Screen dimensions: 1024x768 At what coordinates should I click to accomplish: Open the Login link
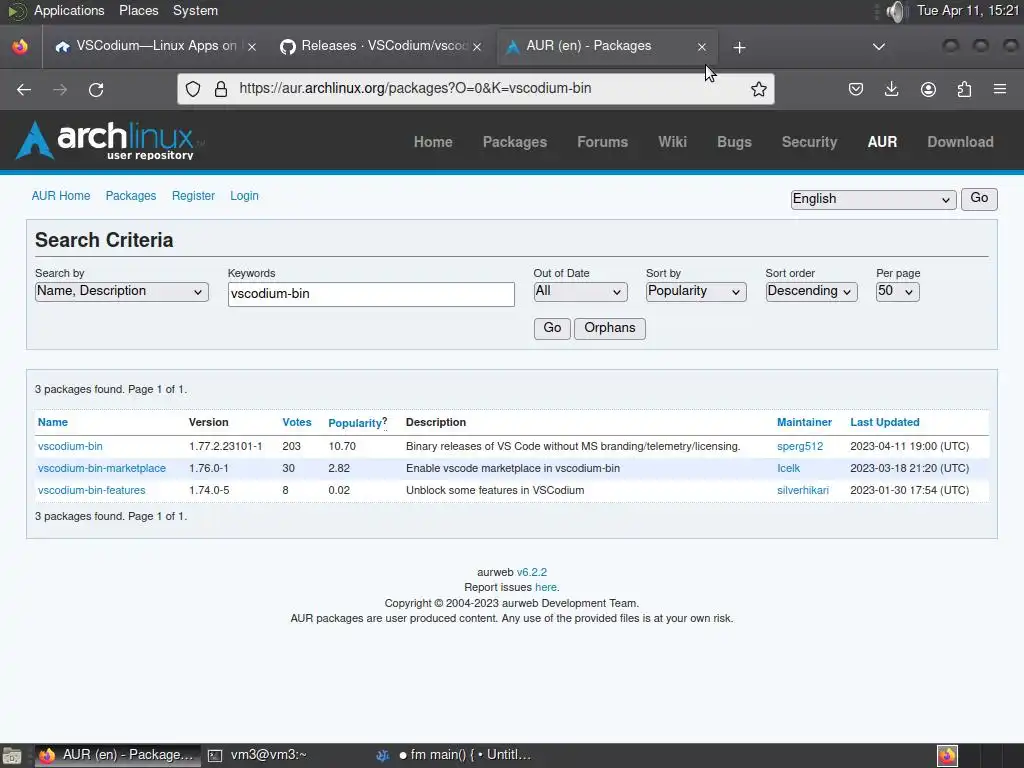[x=244, y=195]
